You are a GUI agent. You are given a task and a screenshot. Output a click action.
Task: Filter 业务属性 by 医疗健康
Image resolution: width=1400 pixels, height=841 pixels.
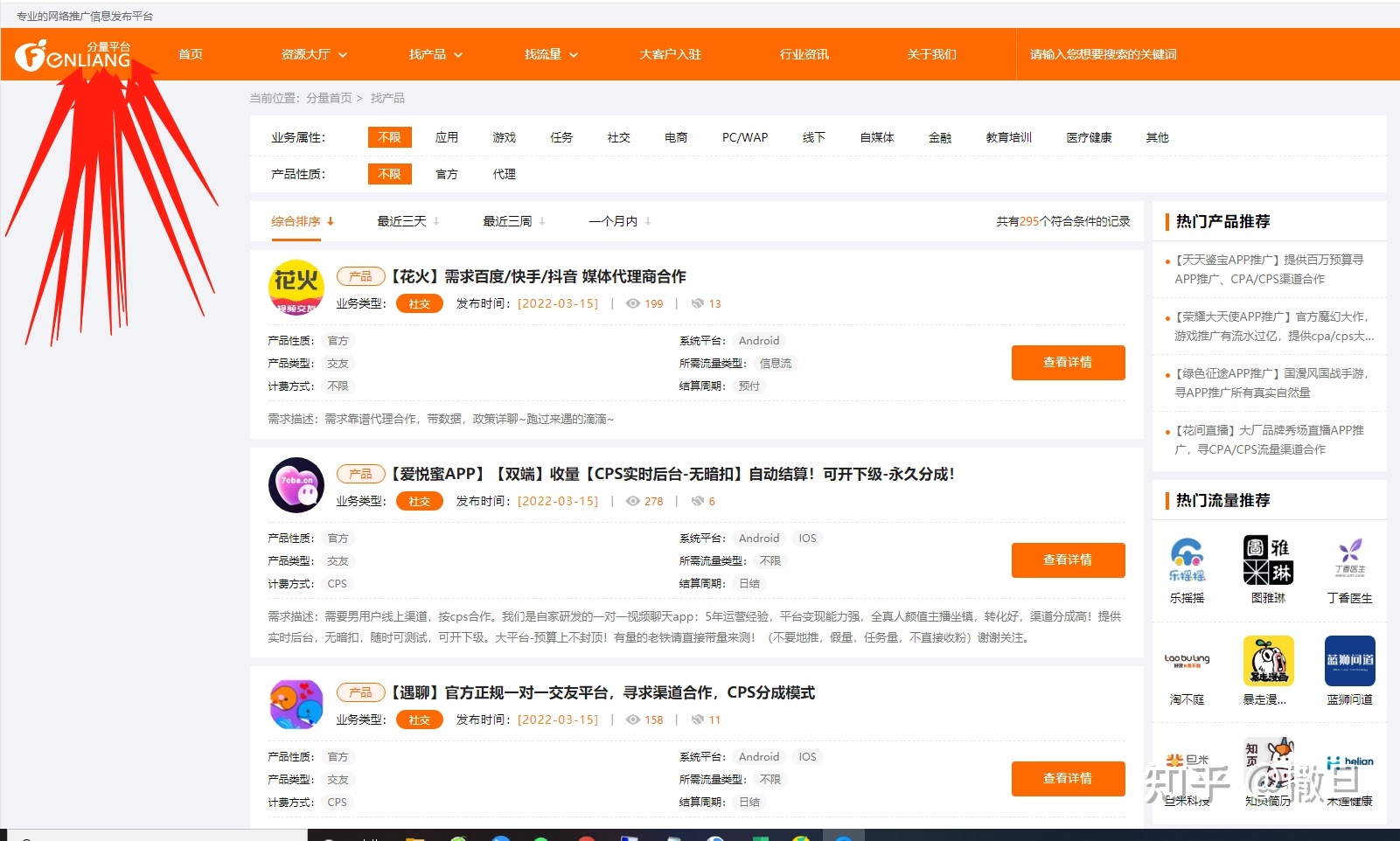(x=1090, y=137)
